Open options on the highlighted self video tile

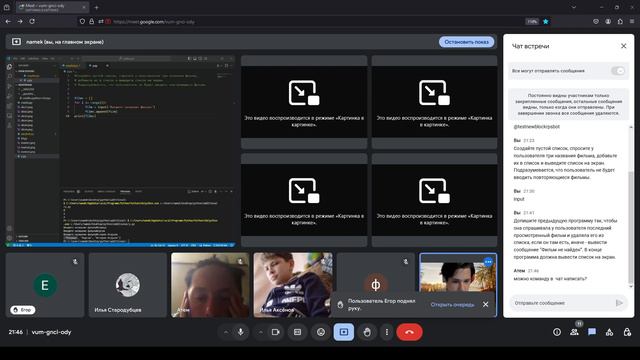(488, 262)
